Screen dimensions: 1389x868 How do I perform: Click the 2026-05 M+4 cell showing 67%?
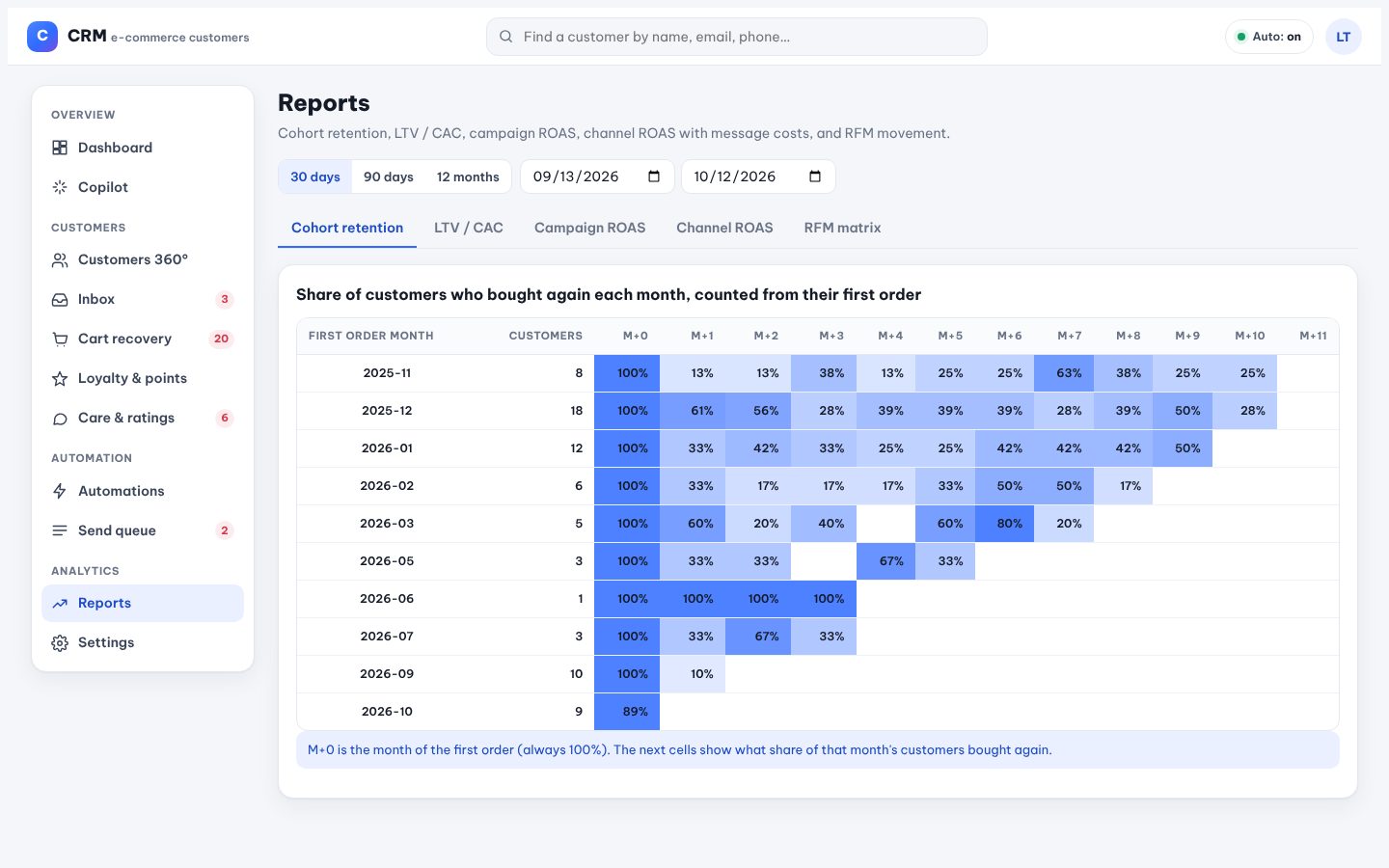[885, 561]
